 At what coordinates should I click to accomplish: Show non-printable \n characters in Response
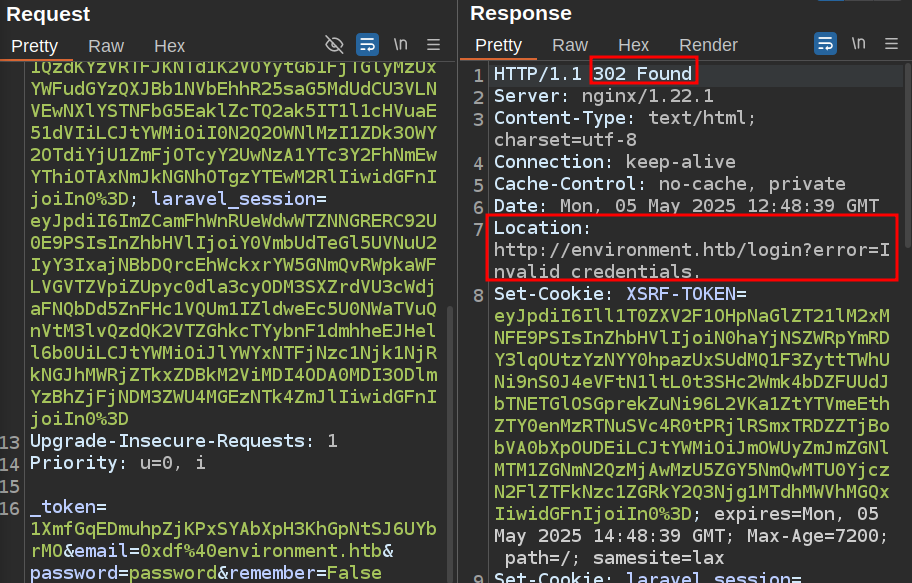click(859, 44)
